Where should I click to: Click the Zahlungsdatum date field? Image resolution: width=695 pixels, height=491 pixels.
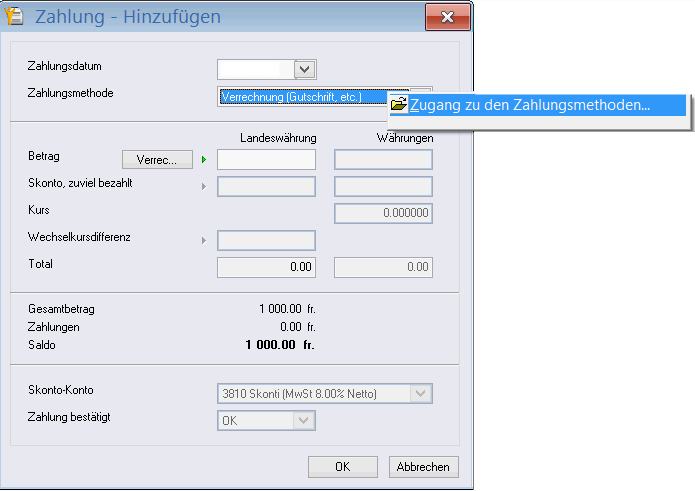click(256, 69)
